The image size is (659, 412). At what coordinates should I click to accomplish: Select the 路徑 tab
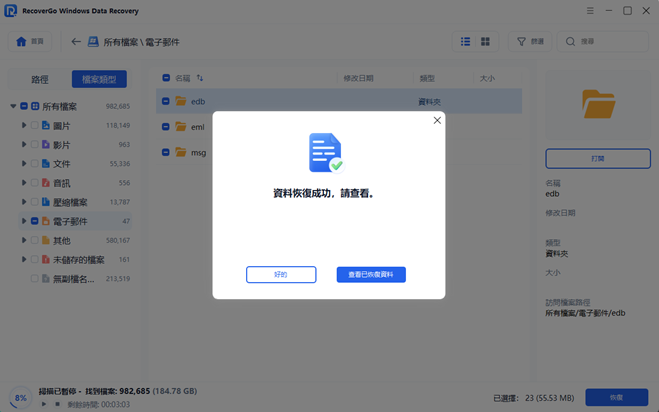point(40,79)
